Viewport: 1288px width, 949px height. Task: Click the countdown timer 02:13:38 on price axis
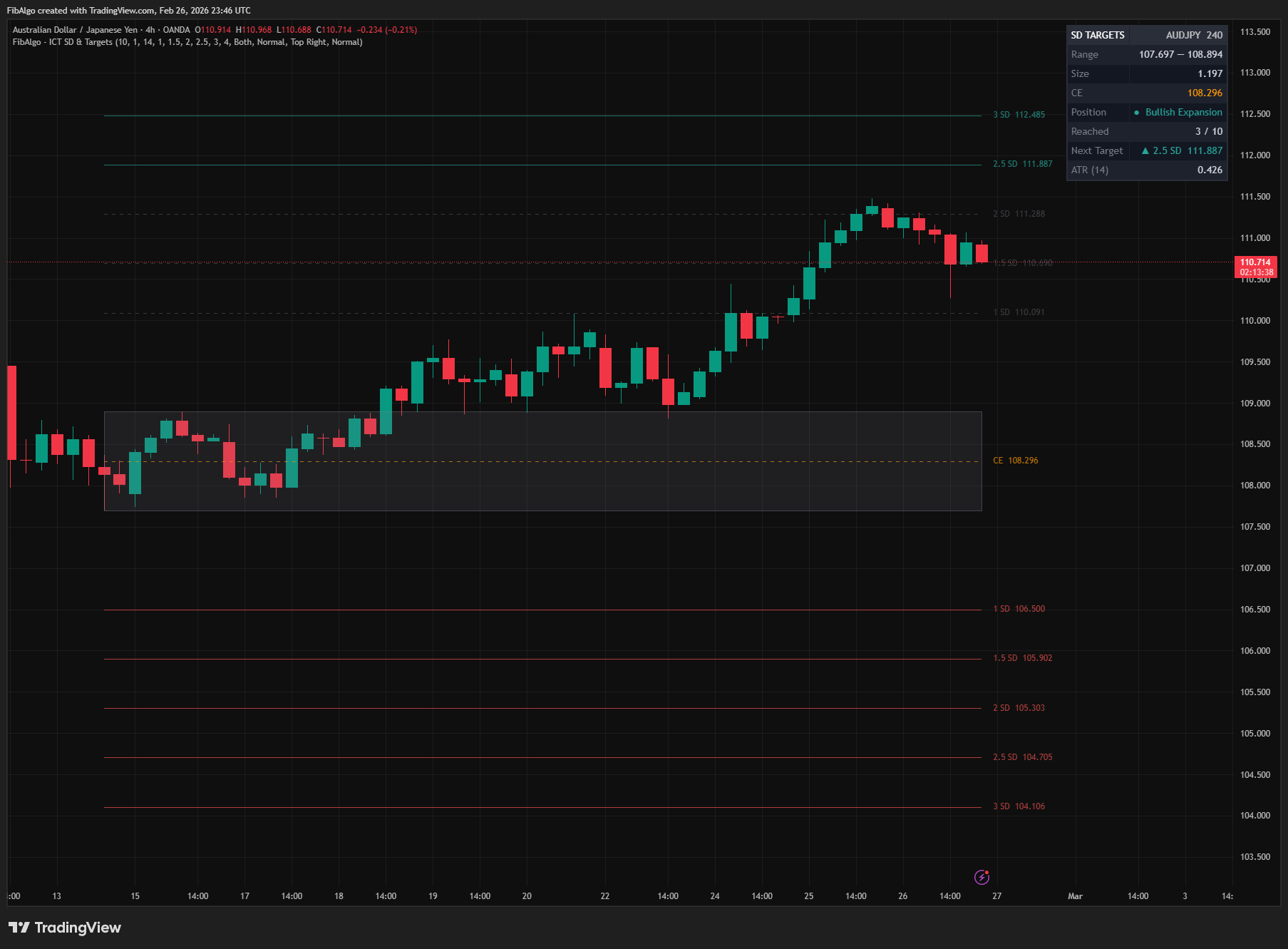pos(1256,272)
